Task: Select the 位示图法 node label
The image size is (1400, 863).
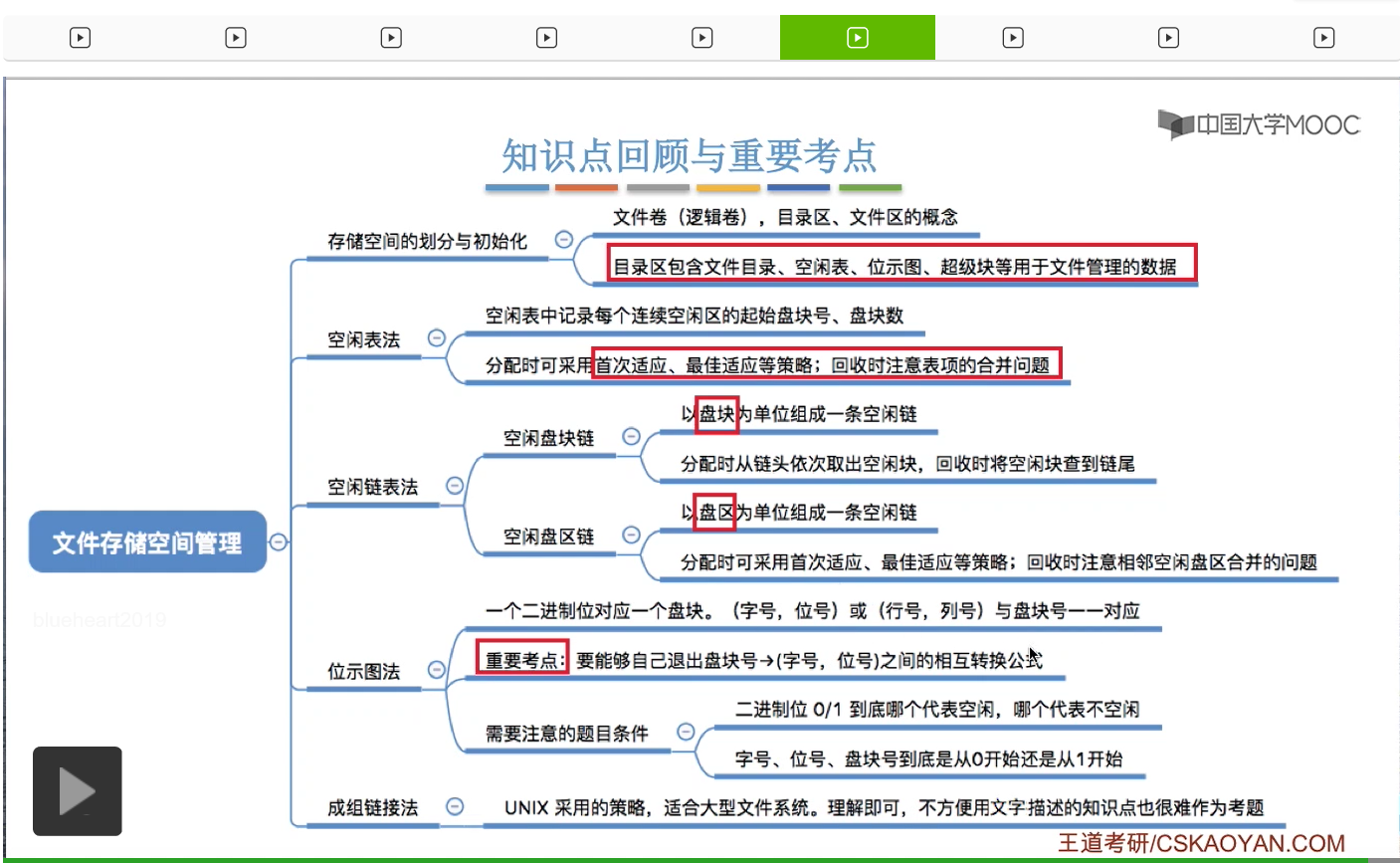Action: pos(364,672)
